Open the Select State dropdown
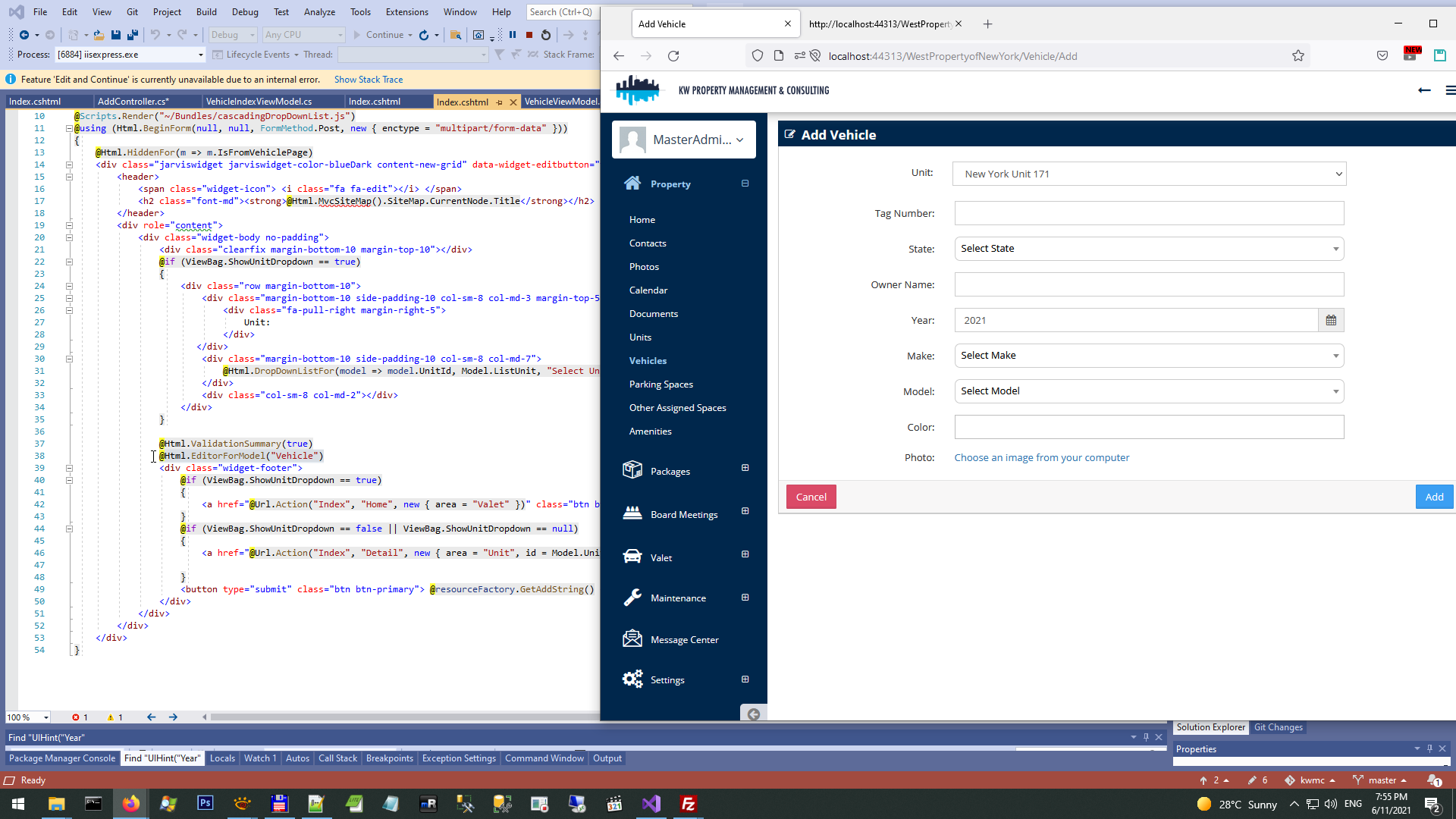This screenshot has height=819, width=1456. tap(1148, 249)
